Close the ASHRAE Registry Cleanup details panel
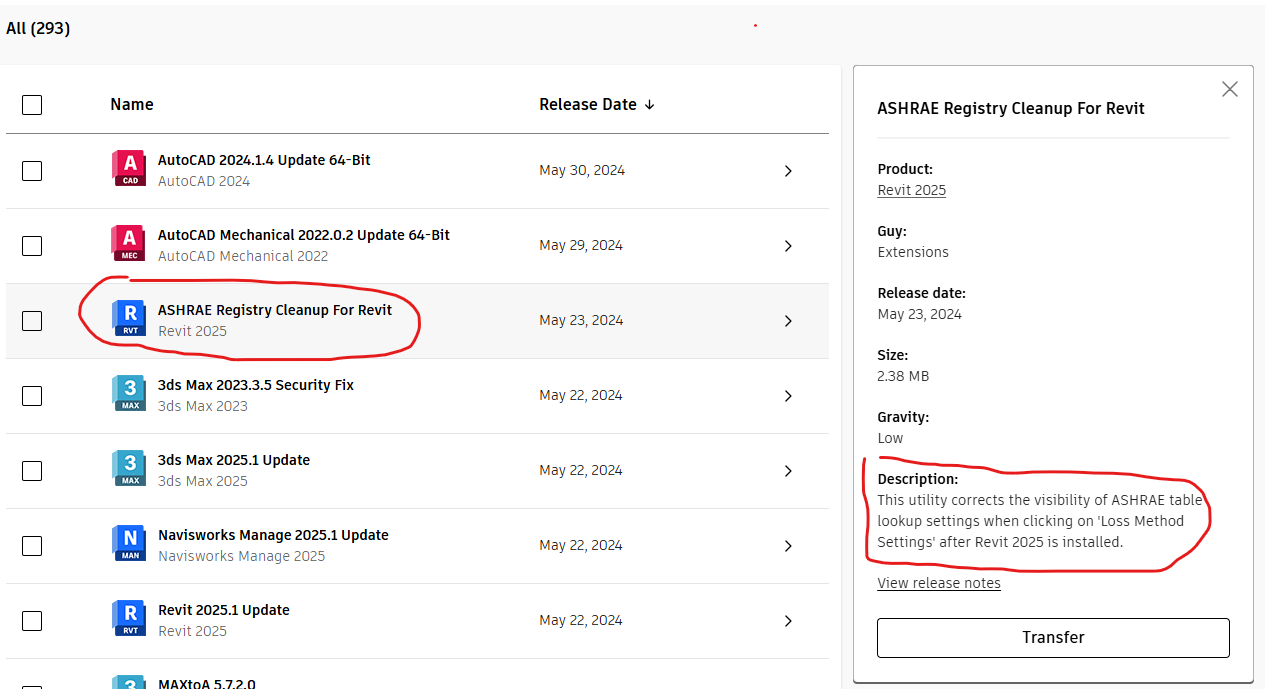This screenshot has height=689, width=1265. point(1229,88)
